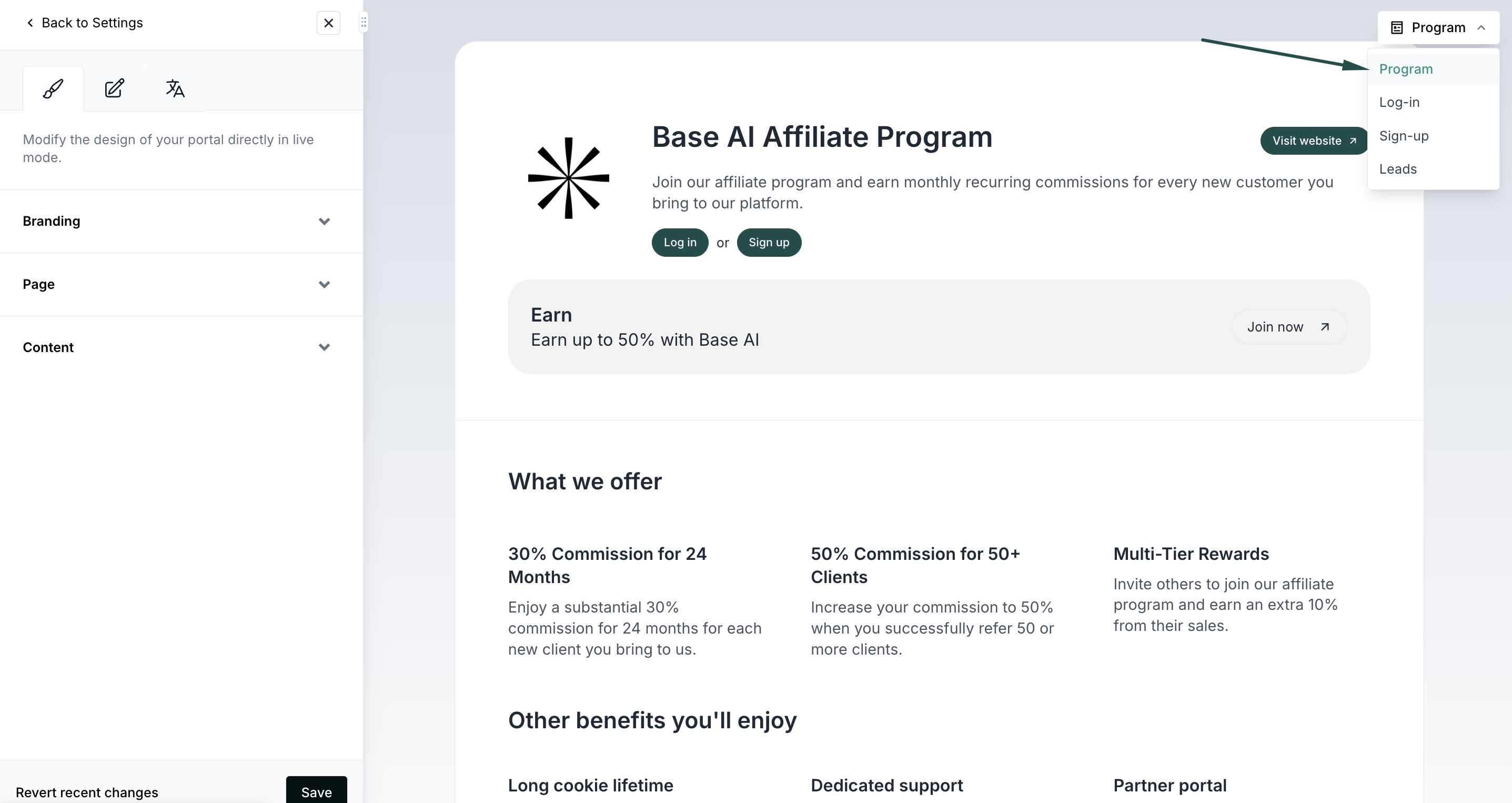Viewport: 1512px width, 803px height.
Task: Select the paintbrush design tab
Action: (x=53, y=88)
